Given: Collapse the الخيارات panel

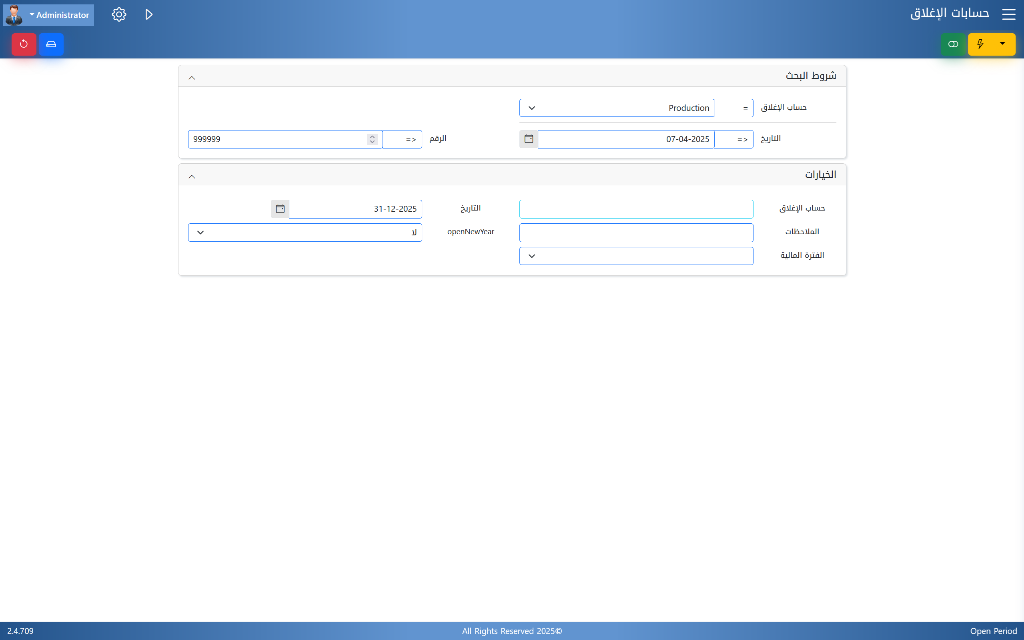Looking at the screenshot, I should [x=192, y=175].
